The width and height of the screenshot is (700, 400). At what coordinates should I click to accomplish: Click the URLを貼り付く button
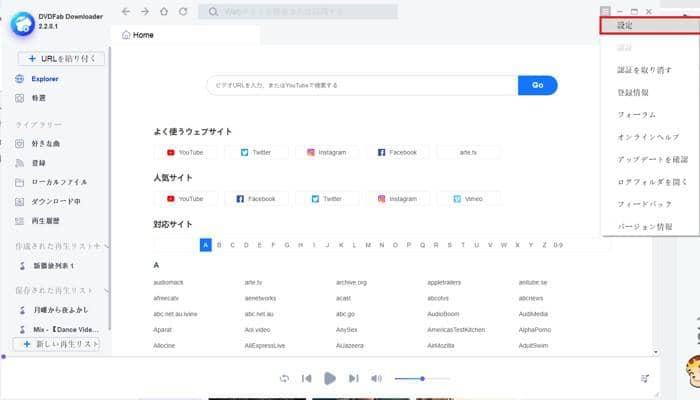(61, 58)
